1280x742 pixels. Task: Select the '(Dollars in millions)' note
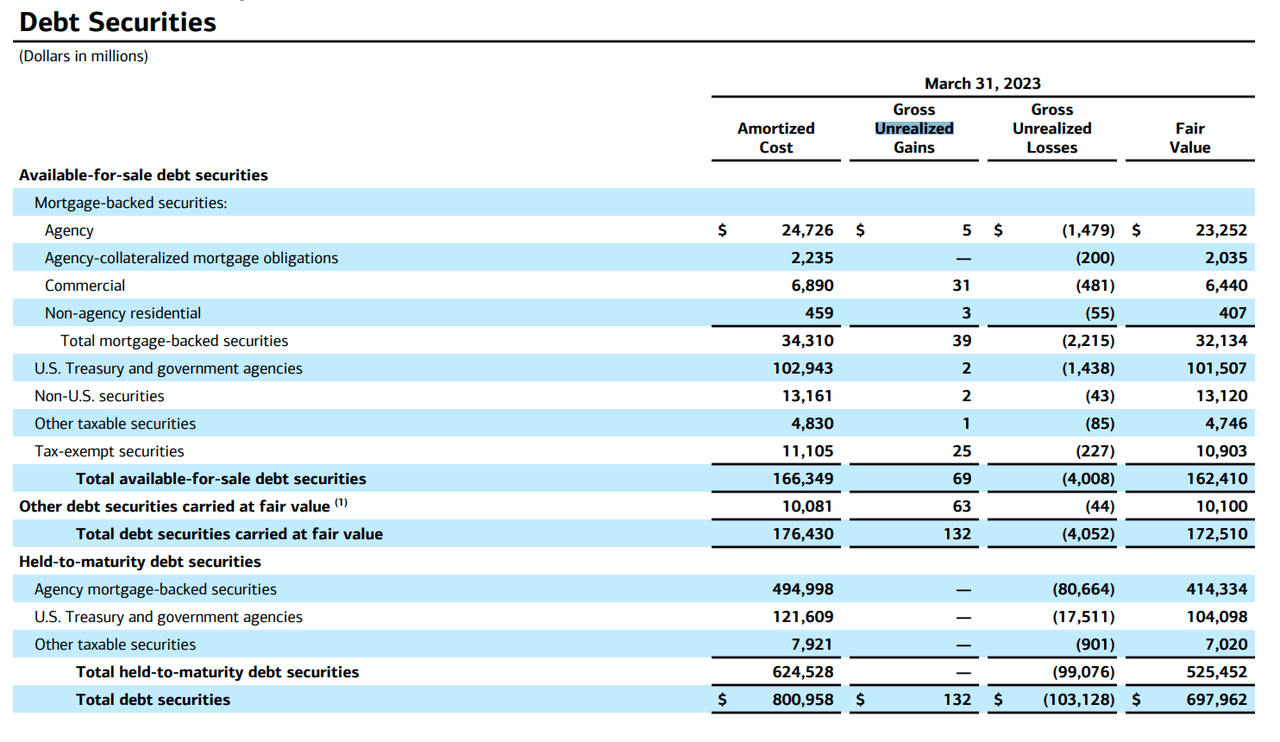pyautogui.click(x=84, y=56)
